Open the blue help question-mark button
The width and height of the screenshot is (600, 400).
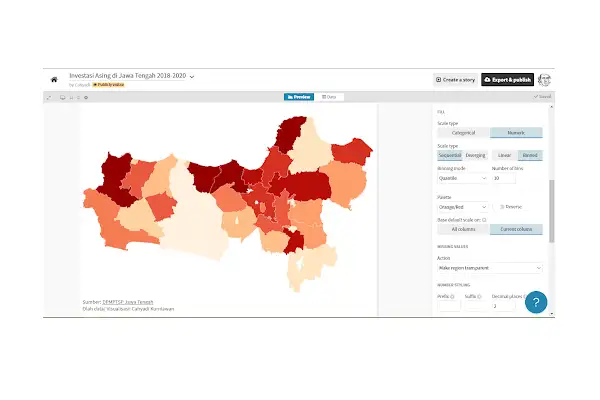536,302
